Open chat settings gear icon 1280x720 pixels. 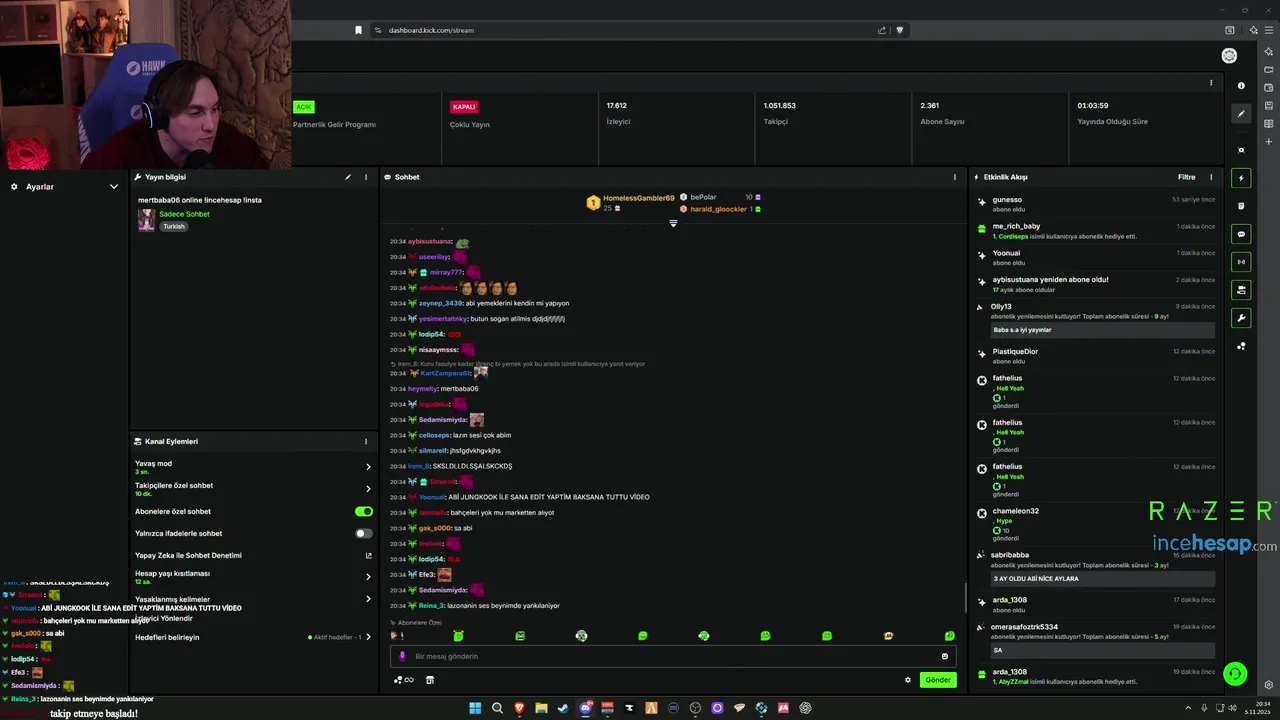point(908,680)
